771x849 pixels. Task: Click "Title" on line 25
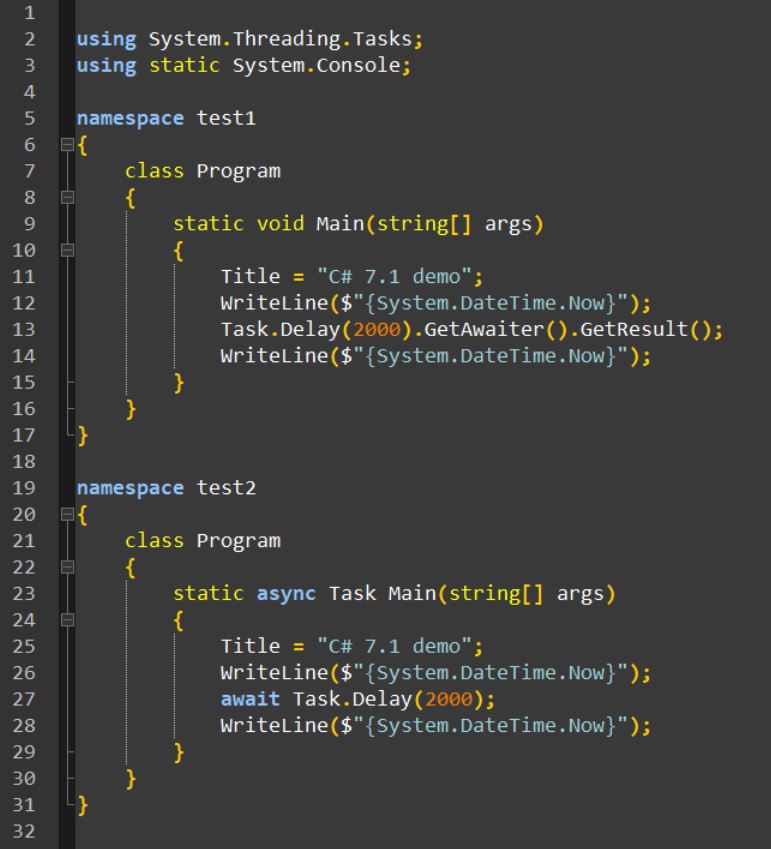pyautogui.click(x=250, y=646)
